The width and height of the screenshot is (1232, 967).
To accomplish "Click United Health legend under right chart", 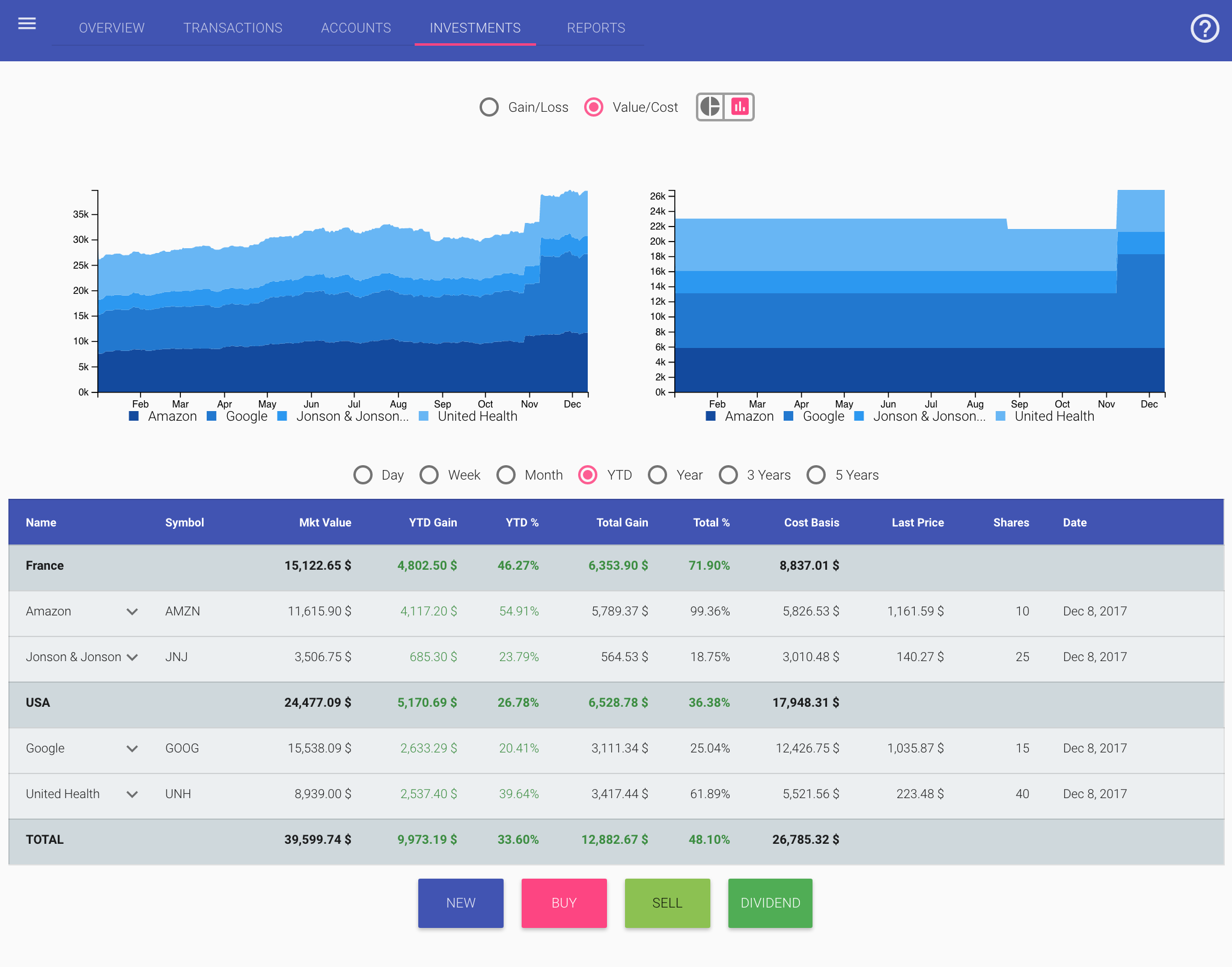I will (x=1053, y=416).
